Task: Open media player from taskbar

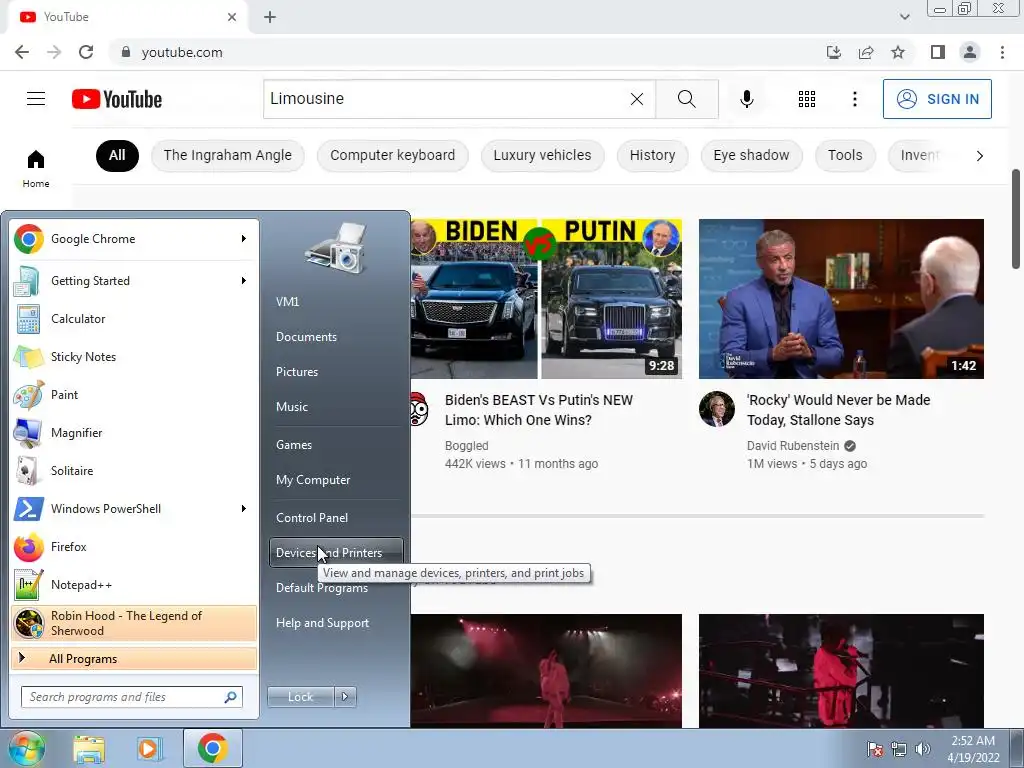Action: [150, 748]
